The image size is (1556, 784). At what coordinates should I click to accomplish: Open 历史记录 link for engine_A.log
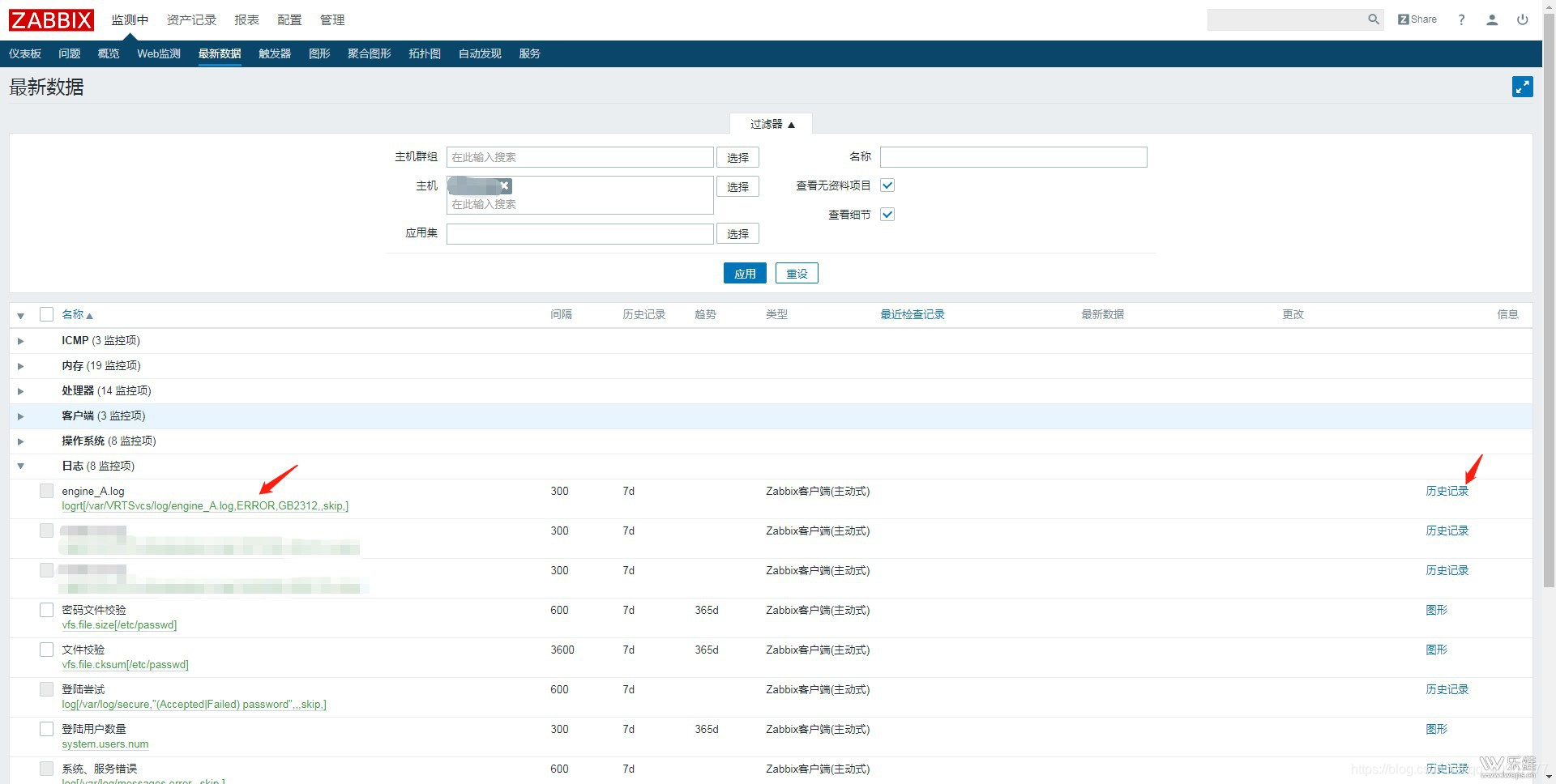(1447, 491)
